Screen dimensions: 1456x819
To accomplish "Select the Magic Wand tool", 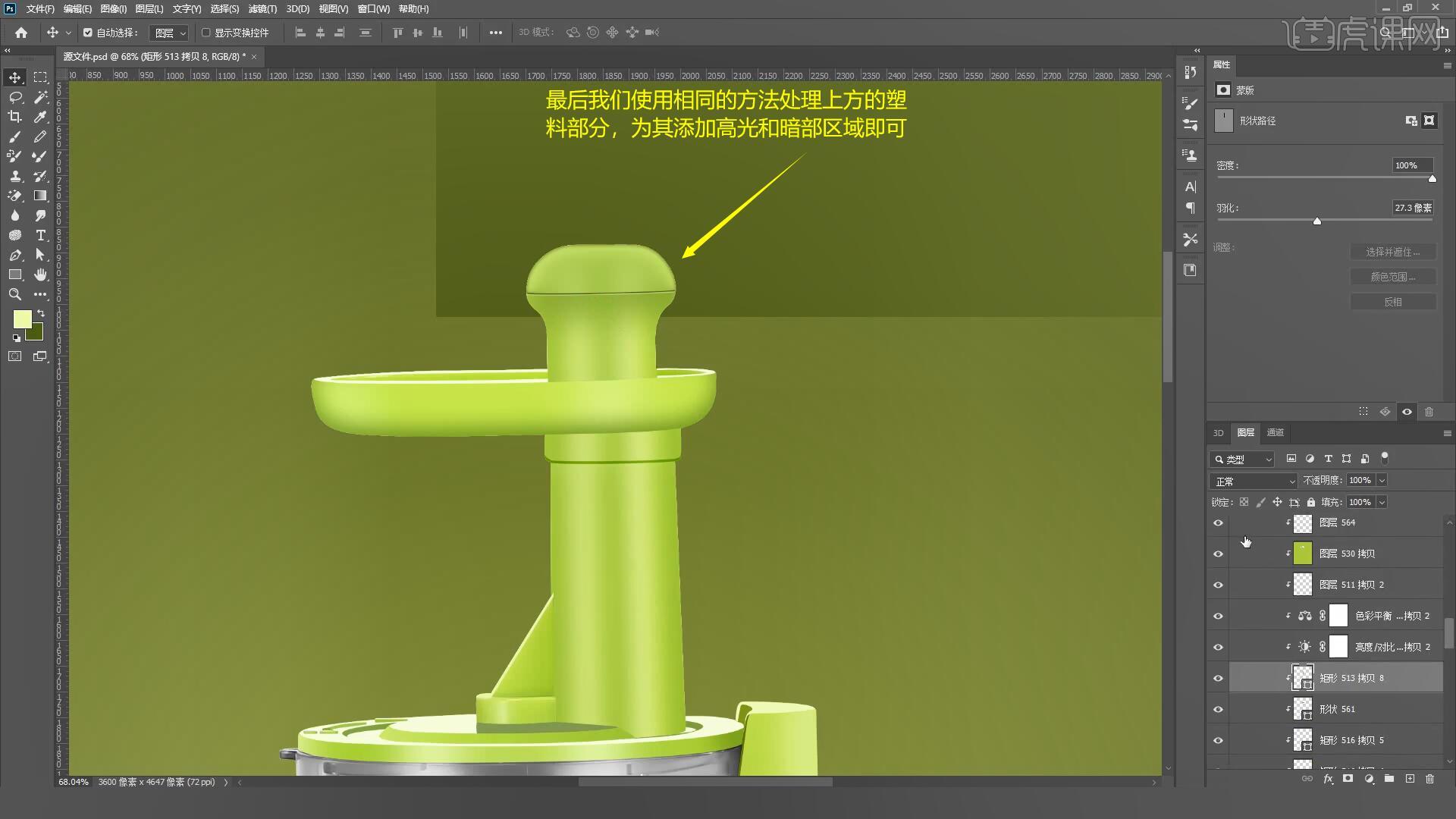I will click(x=40, y=97).
